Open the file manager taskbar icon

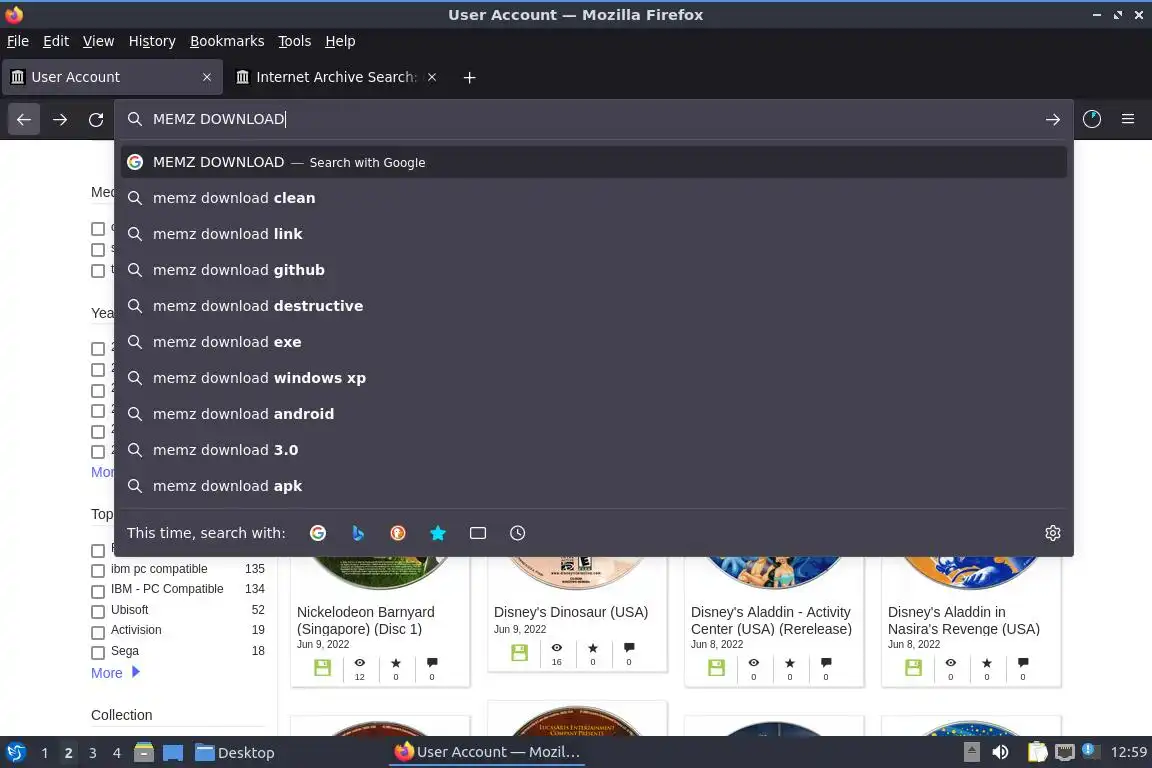[144, 752]
